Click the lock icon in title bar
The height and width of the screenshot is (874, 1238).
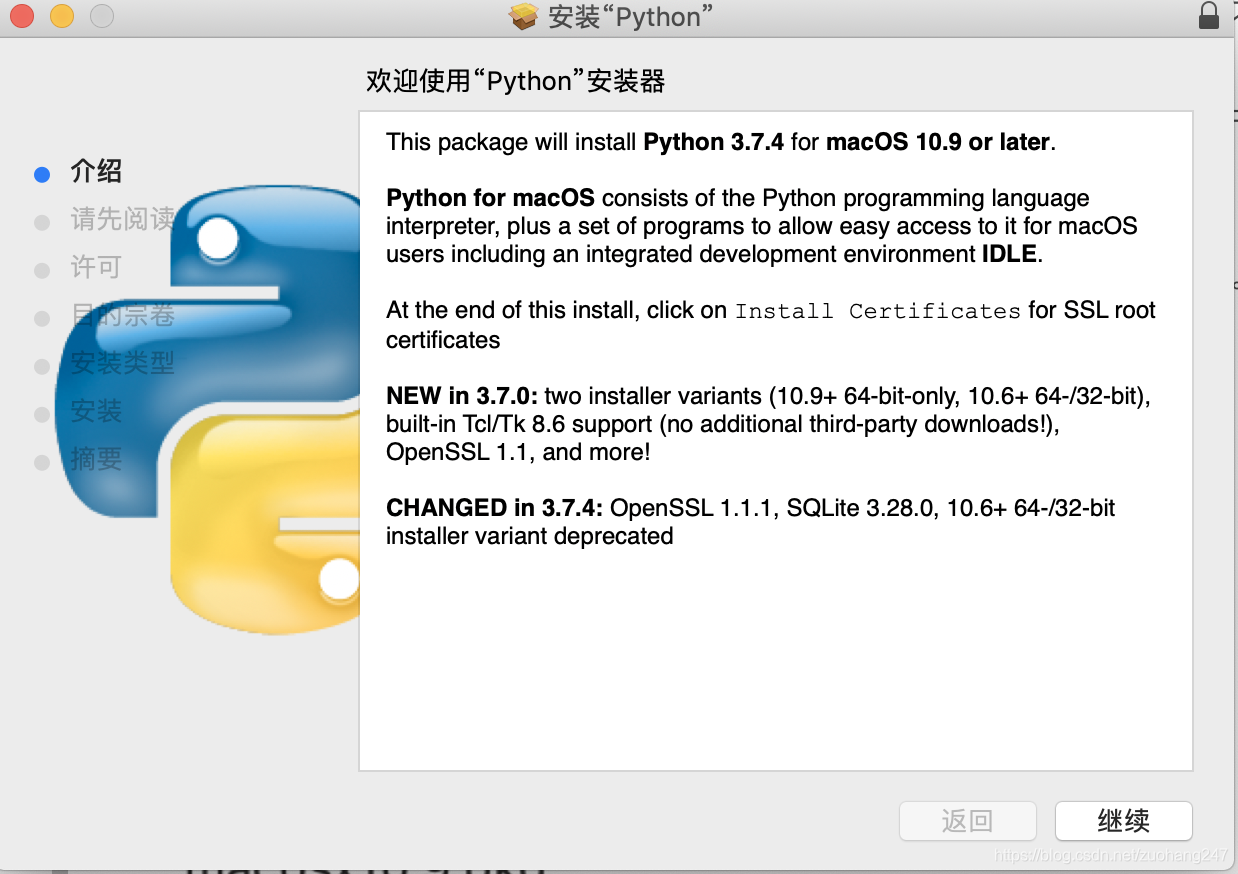1210,15
